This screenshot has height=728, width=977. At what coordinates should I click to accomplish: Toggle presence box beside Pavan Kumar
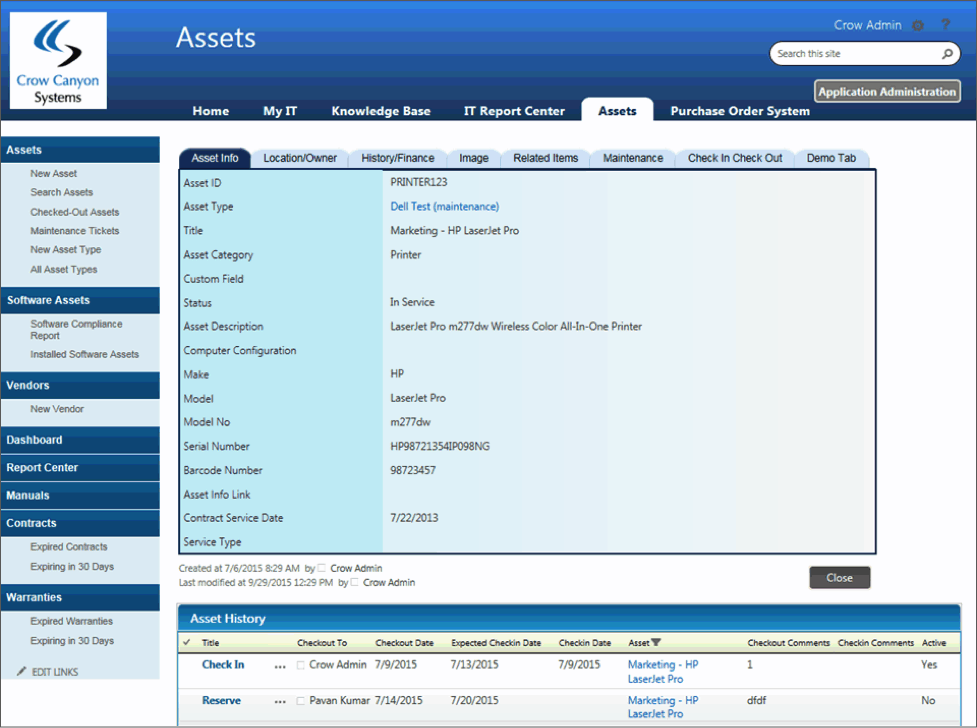(x=301, y=701)
